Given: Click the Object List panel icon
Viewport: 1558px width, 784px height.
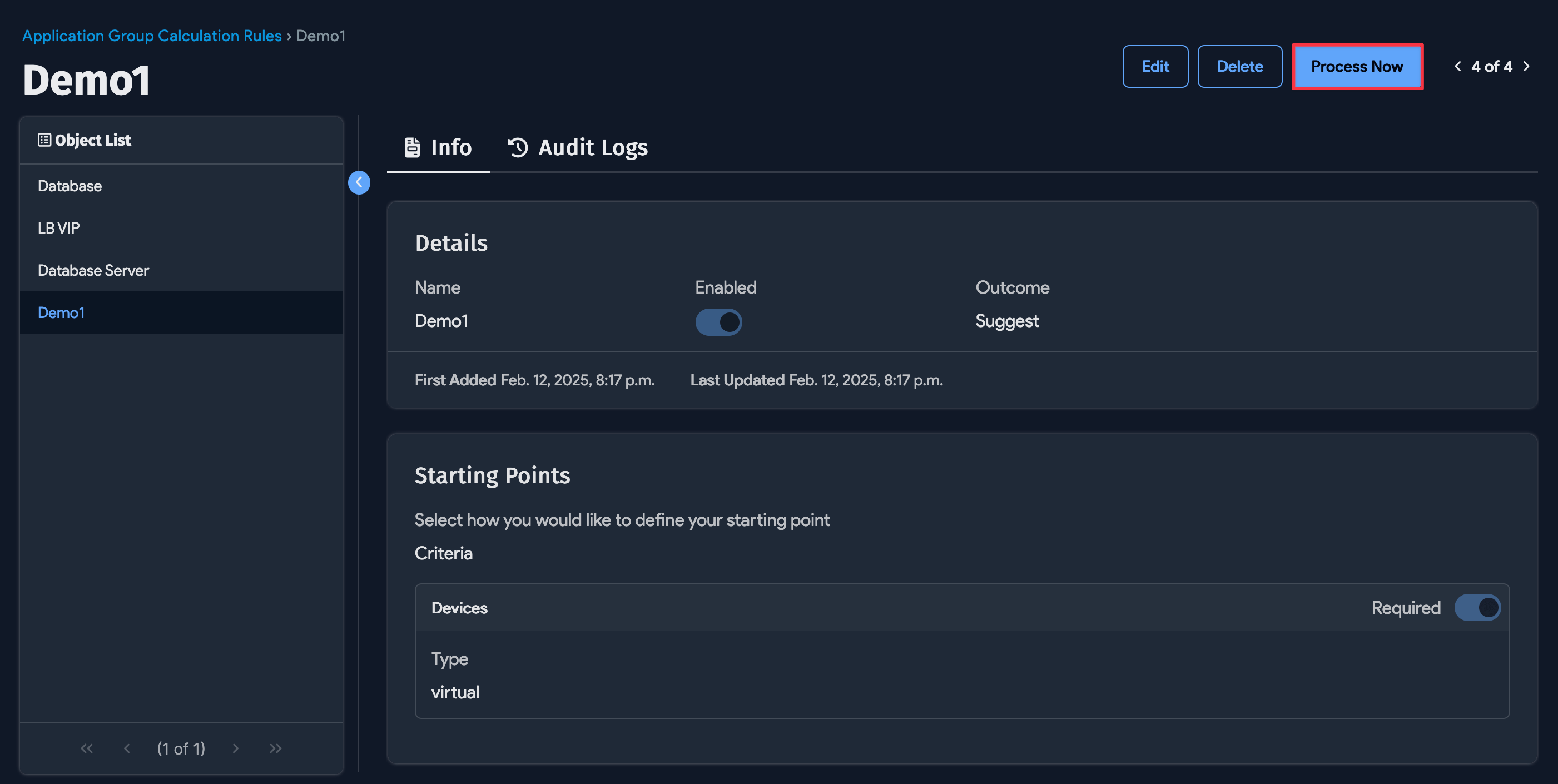Looking at the screenshot, I should [x=44, y=140].
